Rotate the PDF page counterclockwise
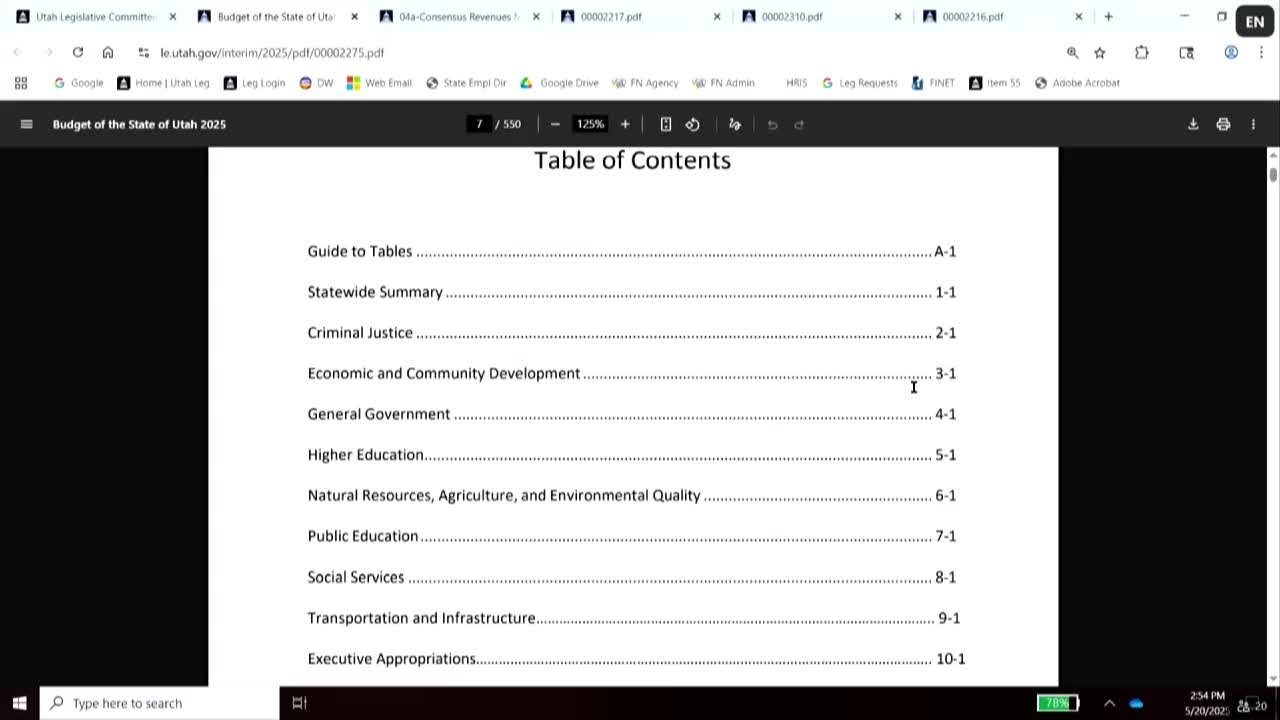 pyautogui.click(x=692, y=124)
